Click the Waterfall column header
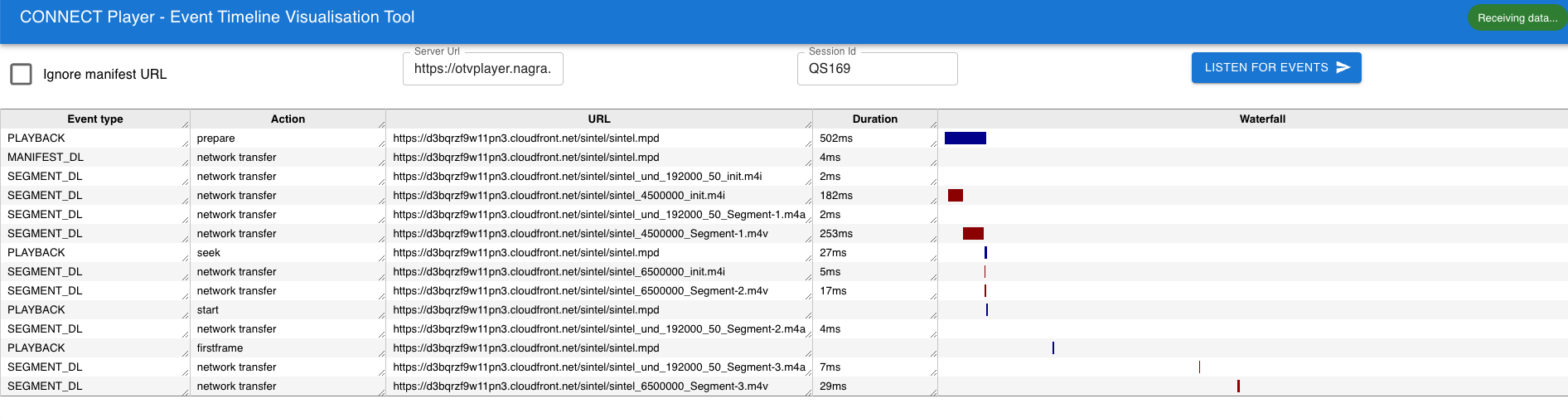 (x=1261, y=119)
